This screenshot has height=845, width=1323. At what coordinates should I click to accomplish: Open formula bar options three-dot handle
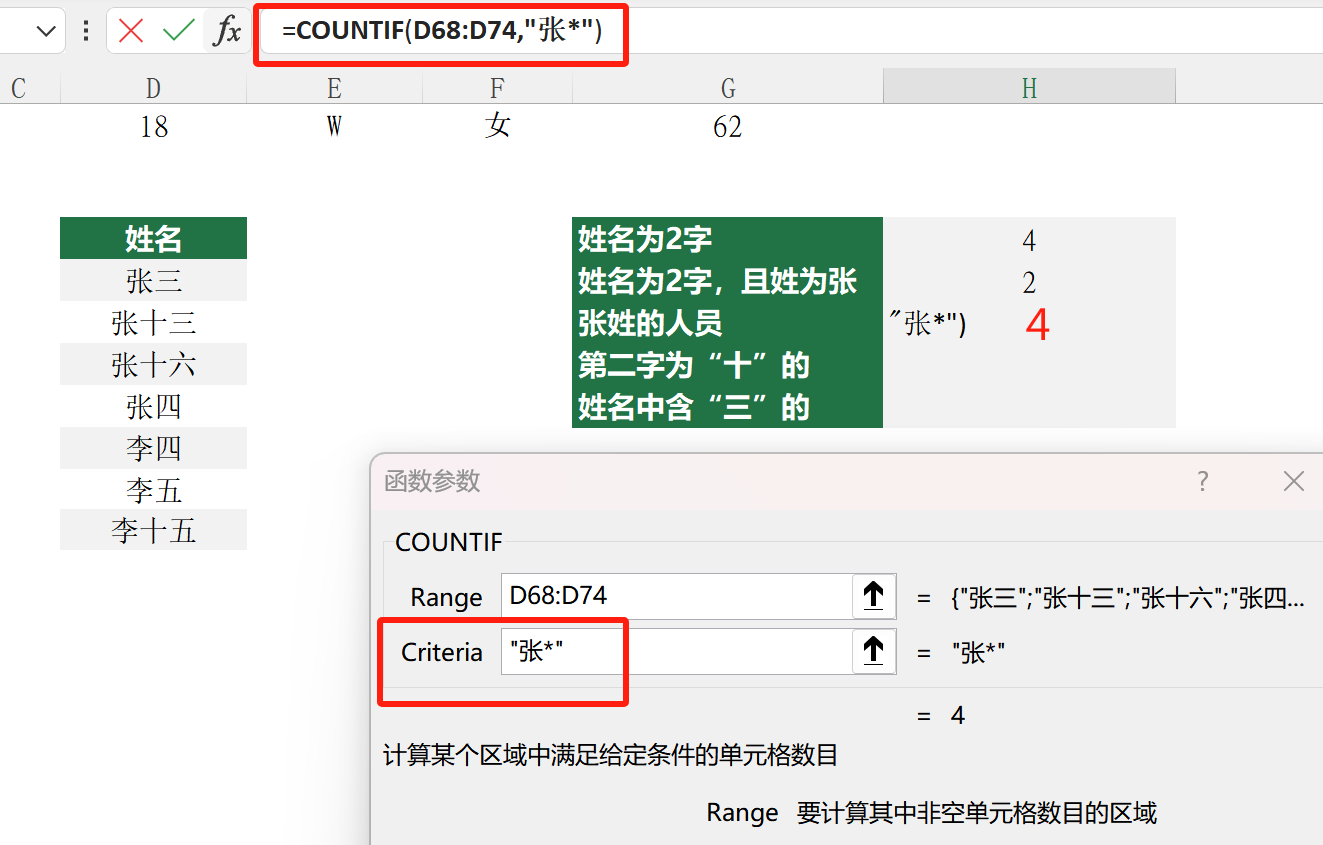click(x=87, y=31)
